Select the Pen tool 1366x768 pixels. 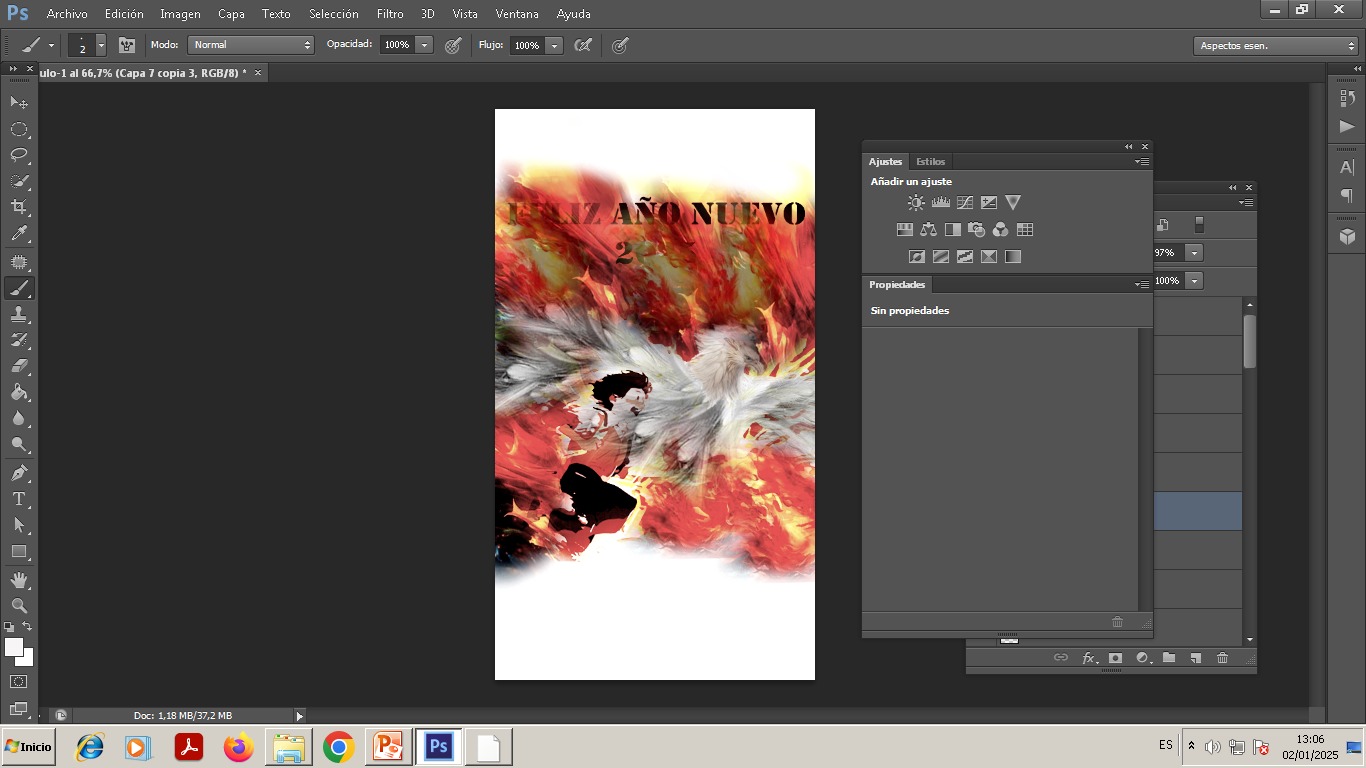19,472
